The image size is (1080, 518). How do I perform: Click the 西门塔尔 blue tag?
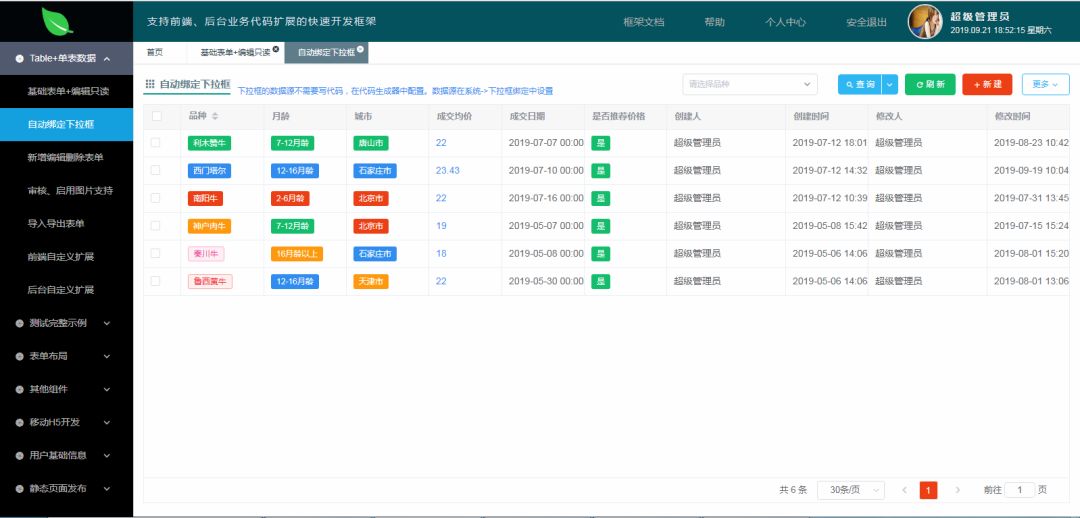pos(209,170)
